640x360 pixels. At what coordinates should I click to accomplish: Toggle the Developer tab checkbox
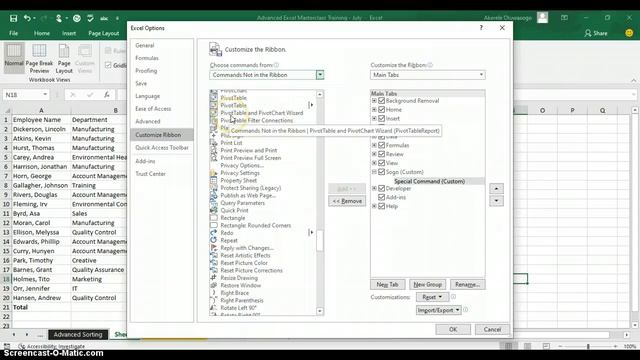tap(382, 188)
